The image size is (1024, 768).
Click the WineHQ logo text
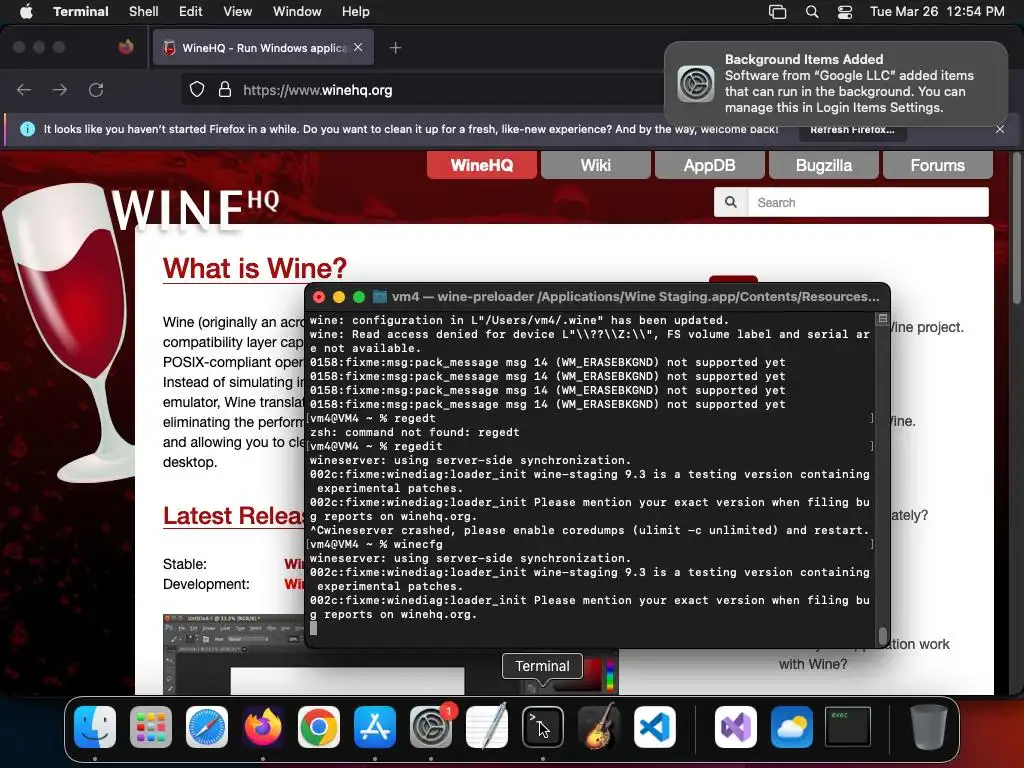click(195, 209)
